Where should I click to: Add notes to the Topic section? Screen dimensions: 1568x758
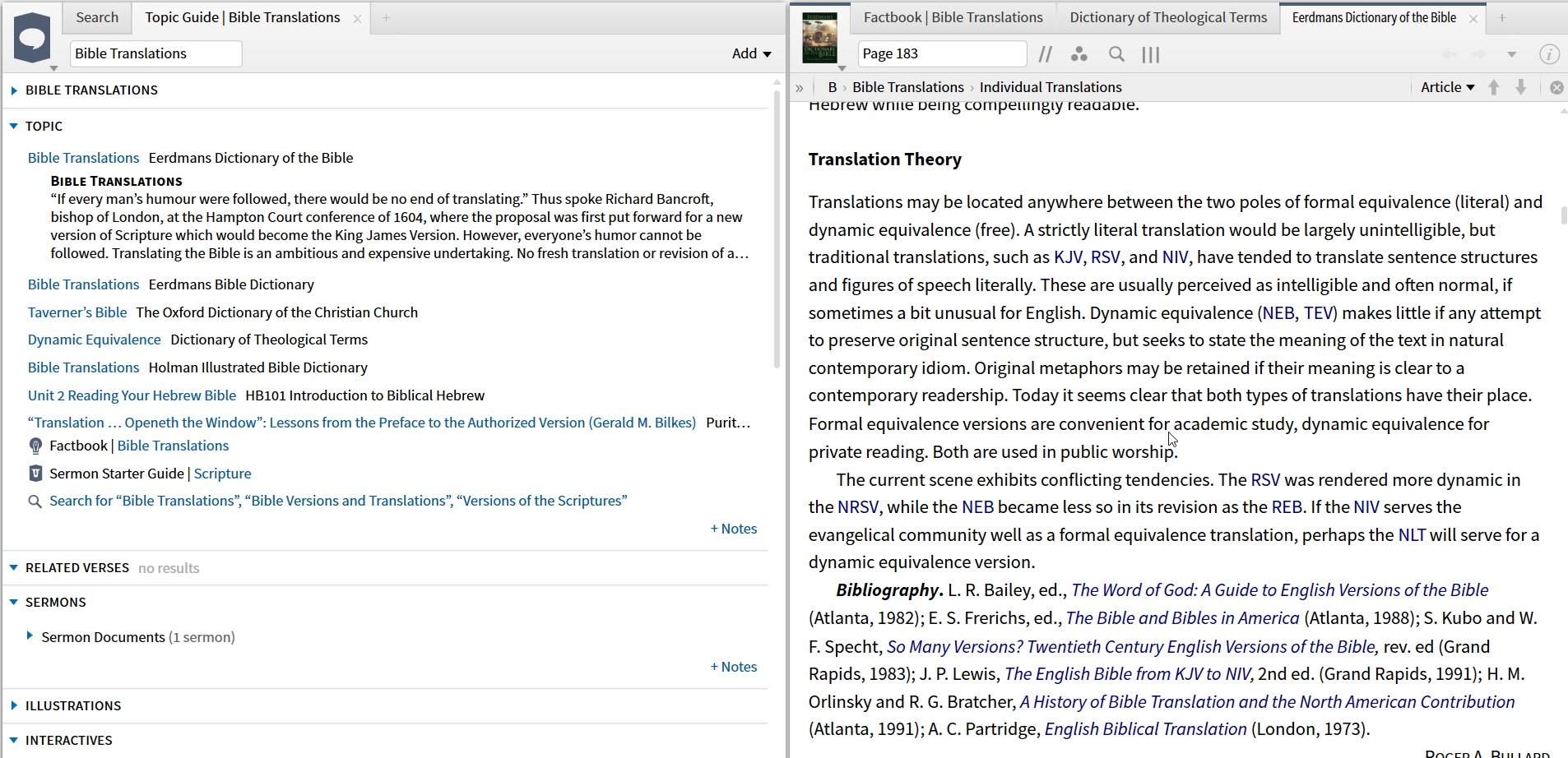click(x=734, y=529)
